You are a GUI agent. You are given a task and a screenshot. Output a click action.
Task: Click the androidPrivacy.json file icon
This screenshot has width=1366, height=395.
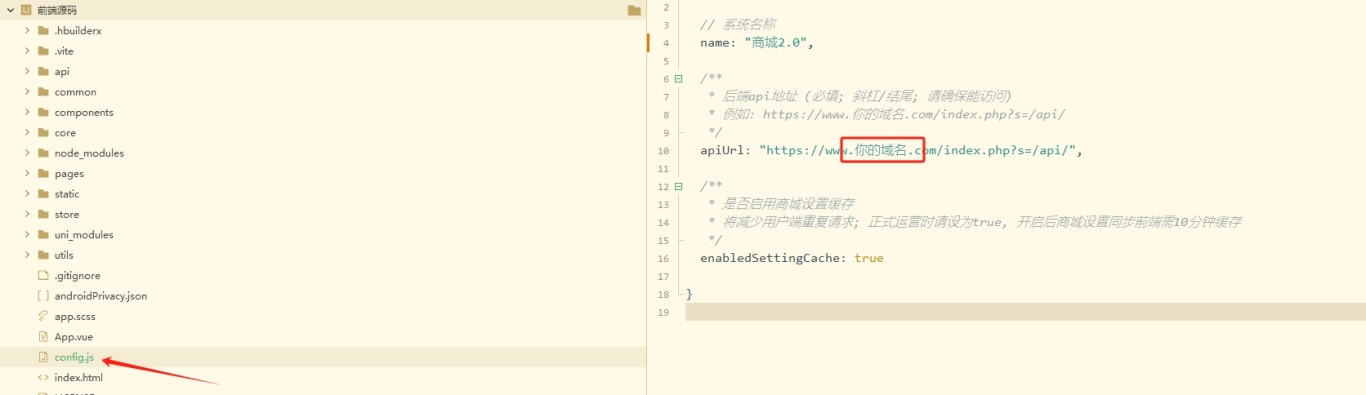[x=43, y=296]
